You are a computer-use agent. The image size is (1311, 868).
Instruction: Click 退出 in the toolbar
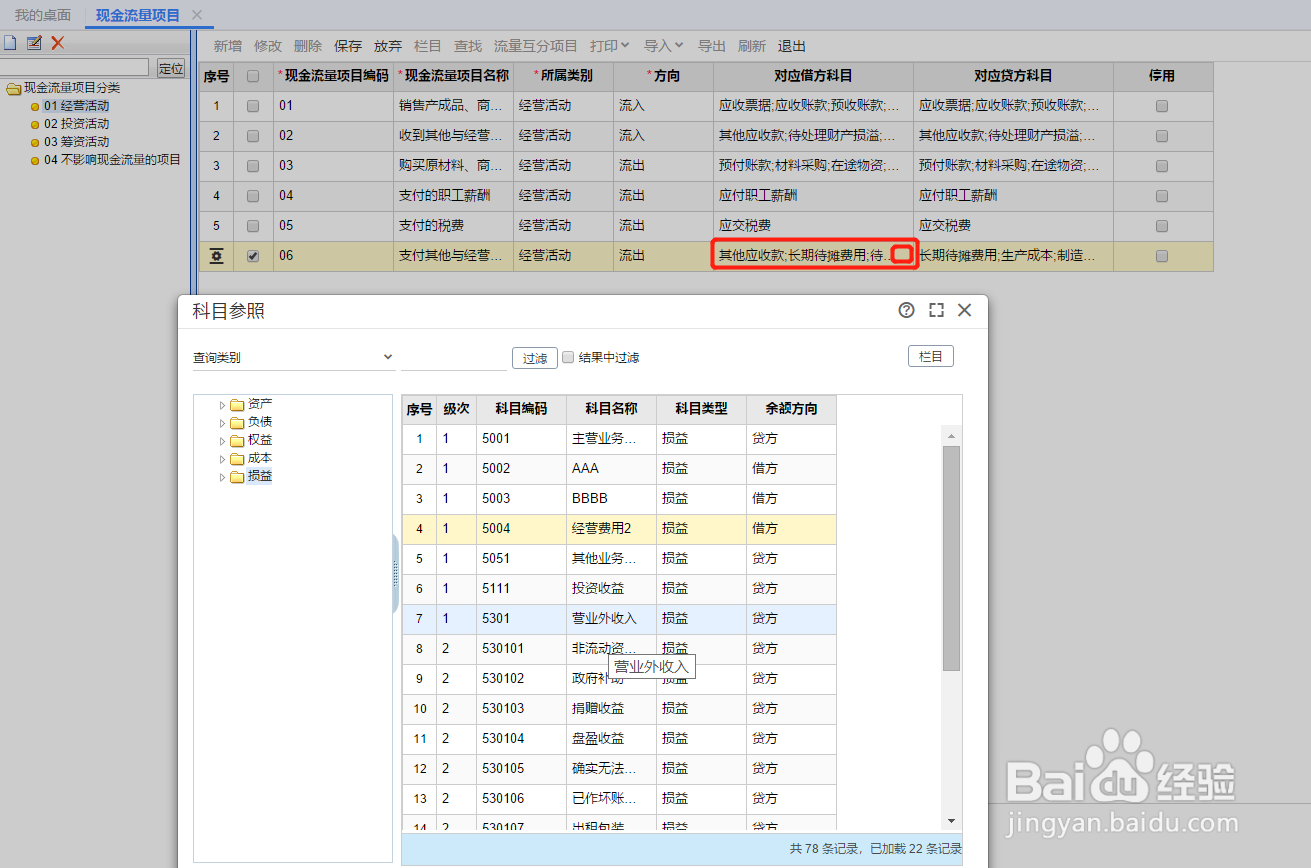pyautogui.click(x=792, y=46)
